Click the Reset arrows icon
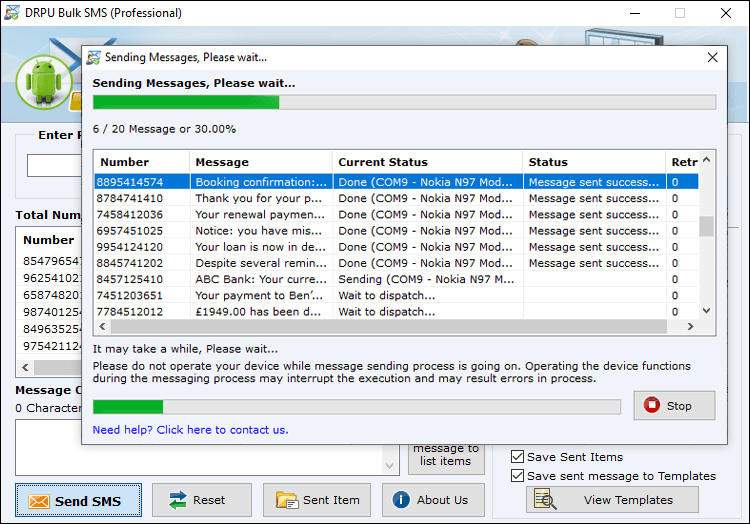This screenshot has height=524, width=750. [x=178, y=500]
